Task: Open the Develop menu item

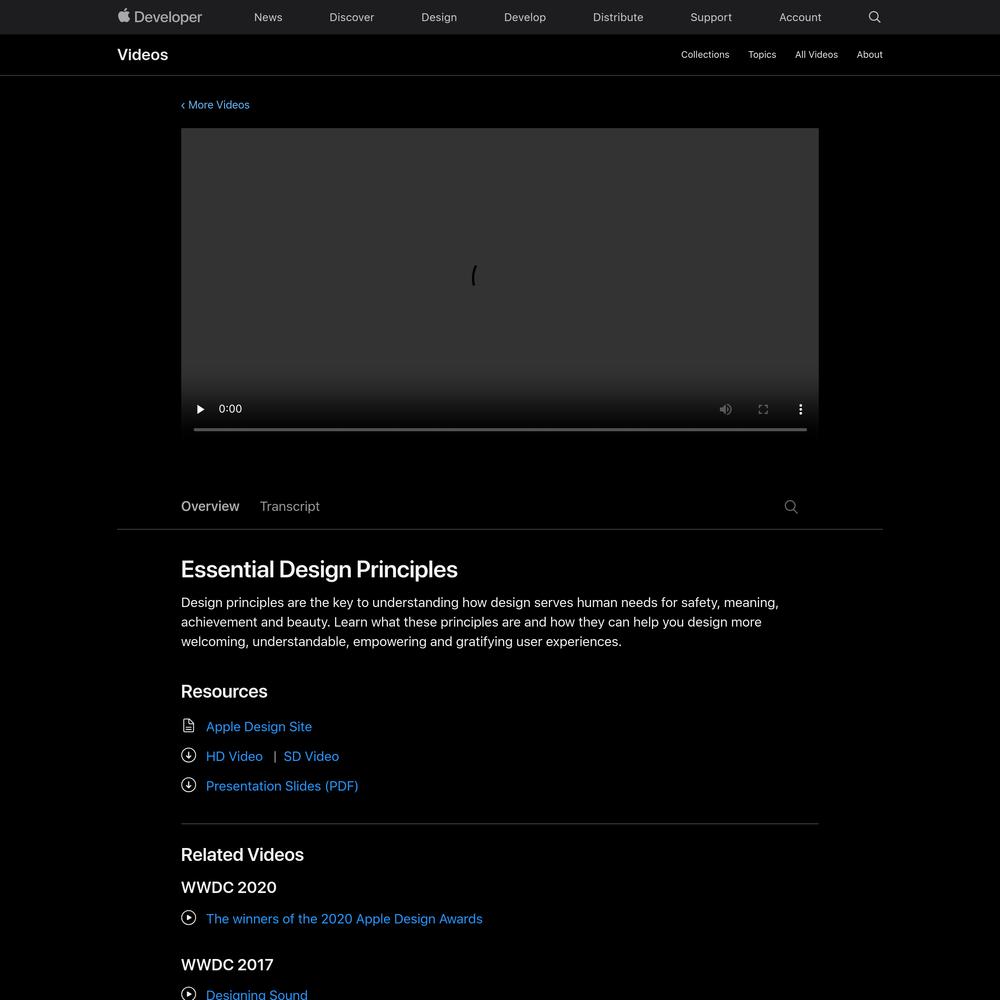Action: click(525, 17)
